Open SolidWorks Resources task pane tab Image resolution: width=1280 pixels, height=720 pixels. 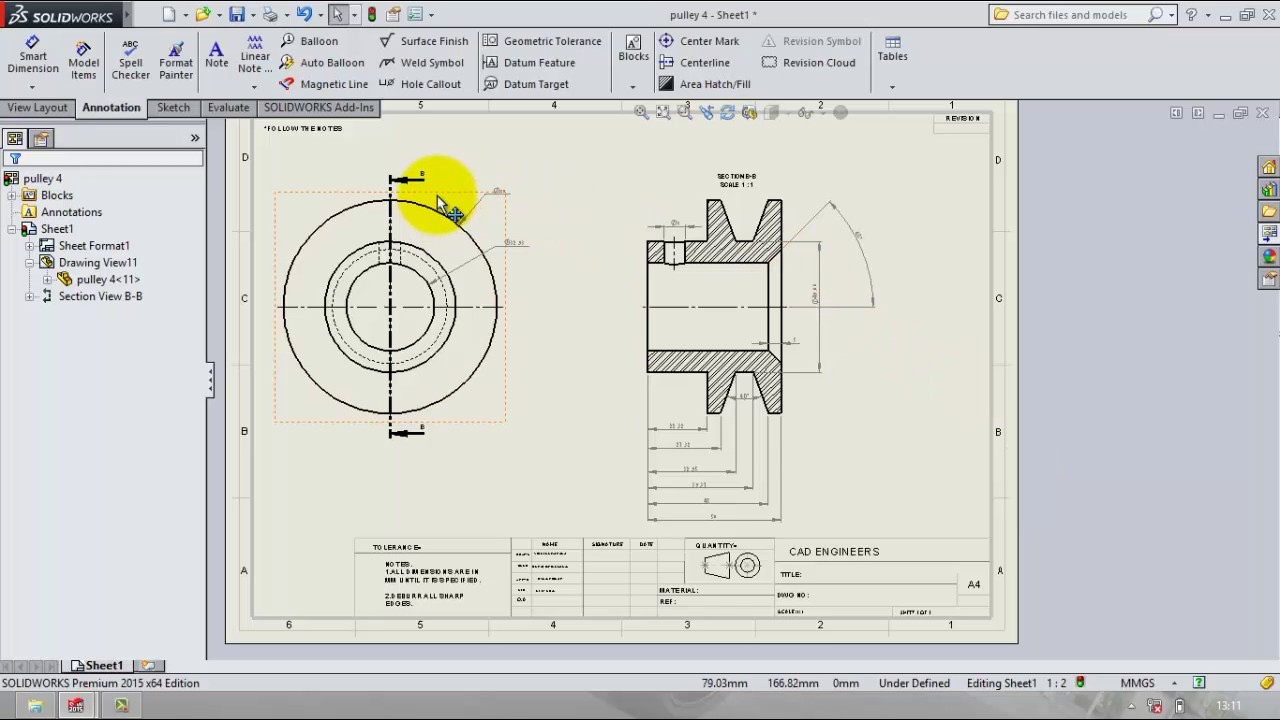click(x=1269, y=167)
